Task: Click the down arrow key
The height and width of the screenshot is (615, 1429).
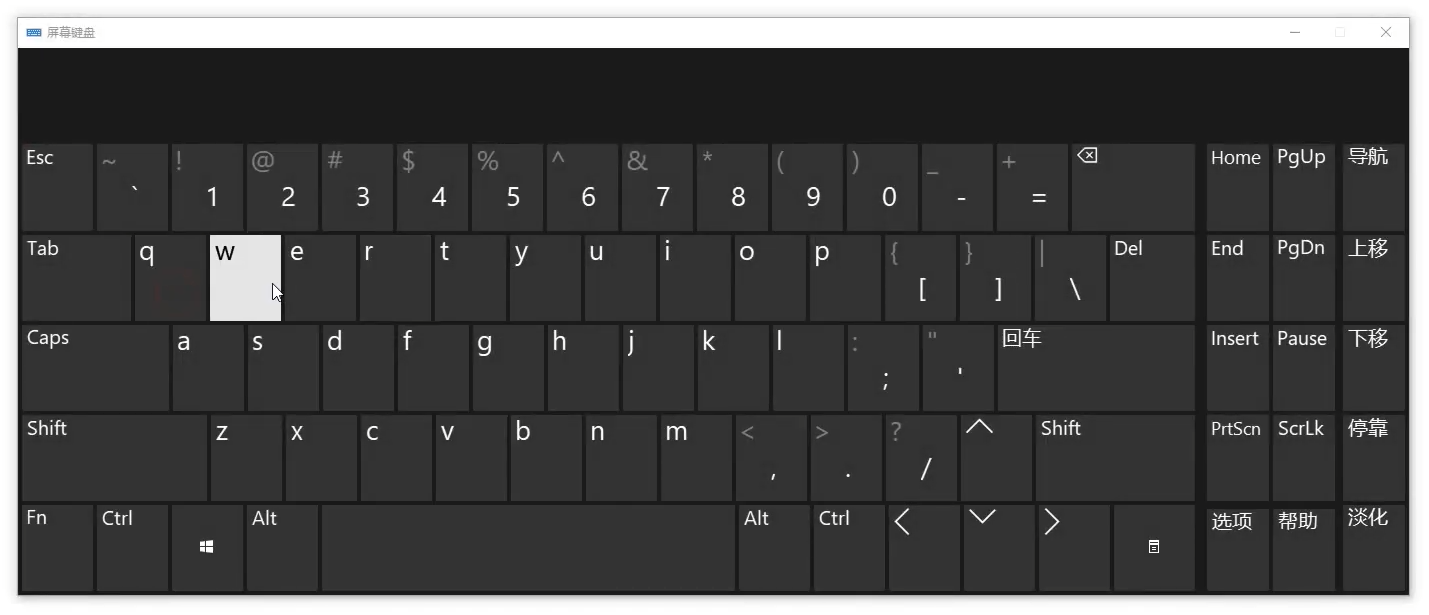Action: (999, 548)
